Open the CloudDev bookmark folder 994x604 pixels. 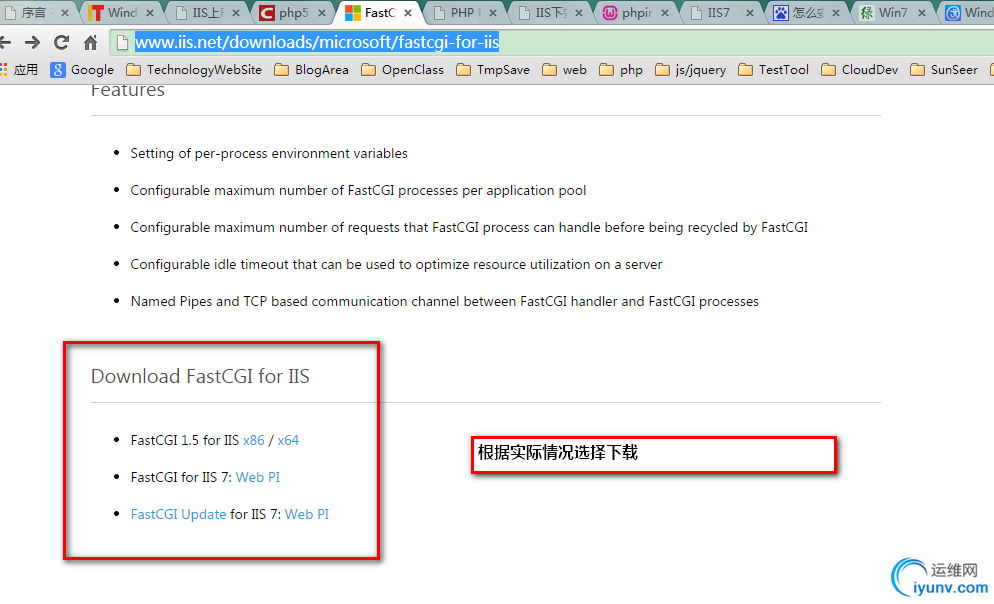point(860,70)
